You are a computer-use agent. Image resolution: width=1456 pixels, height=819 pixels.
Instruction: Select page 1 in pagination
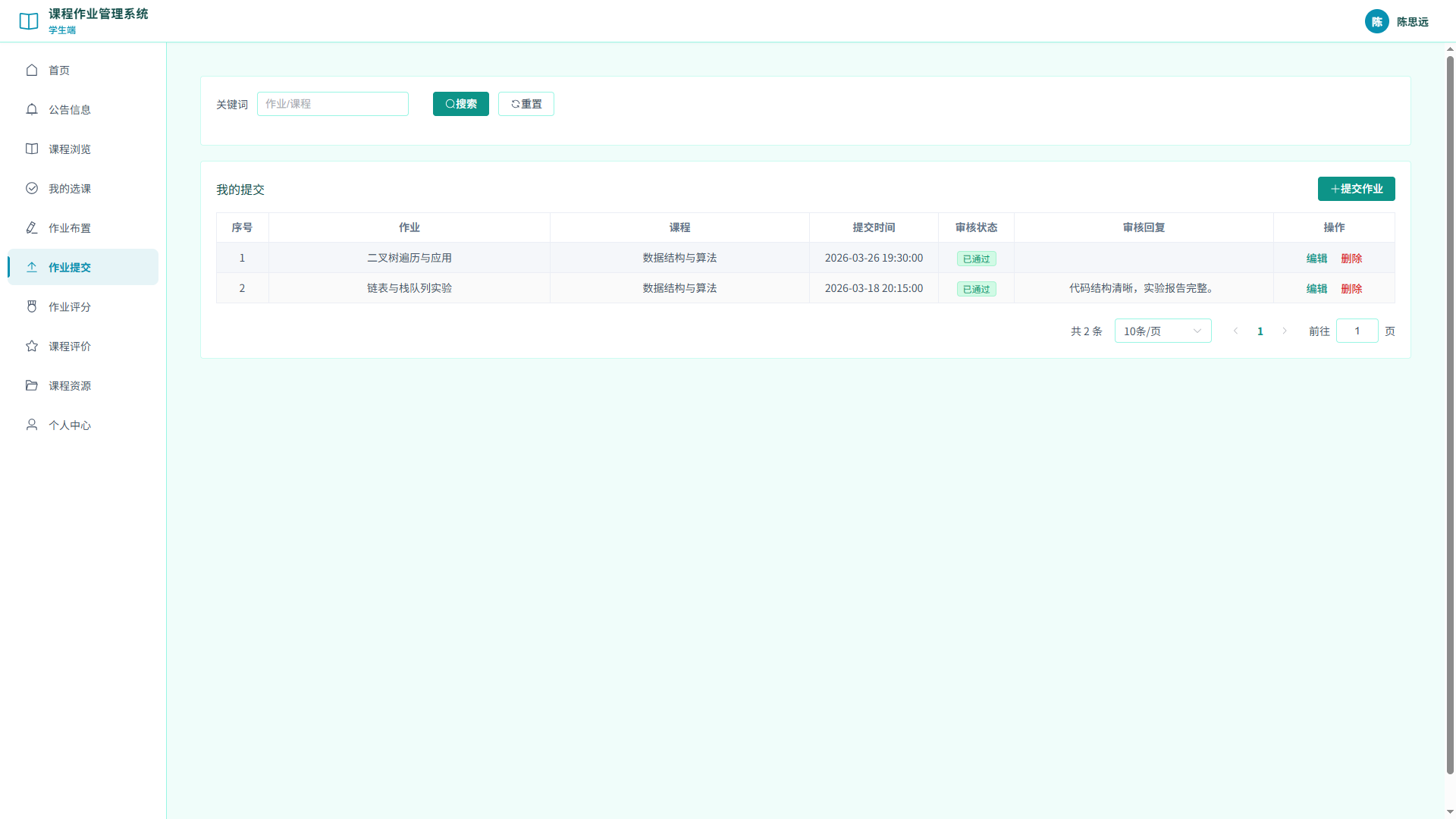[x=1260, y=331]
